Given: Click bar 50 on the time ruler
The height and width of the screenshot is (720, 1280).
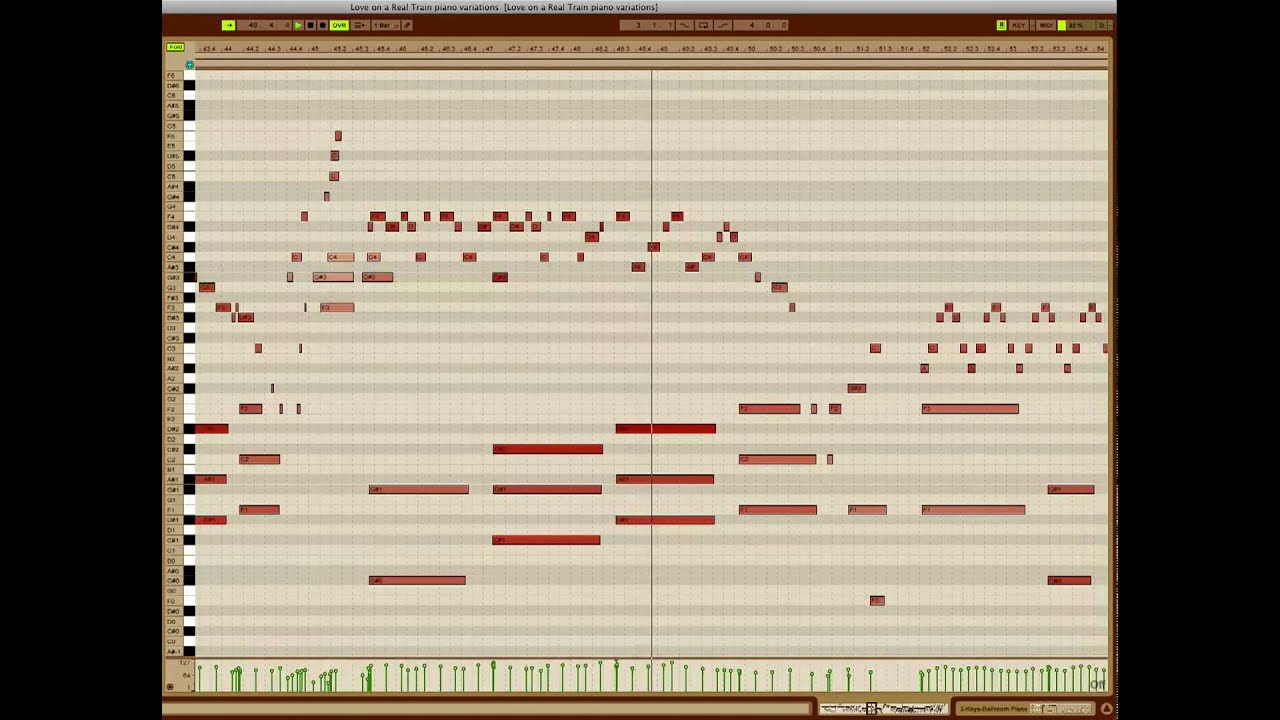Looking at the screenshot, I should click(x=751, y=48).
